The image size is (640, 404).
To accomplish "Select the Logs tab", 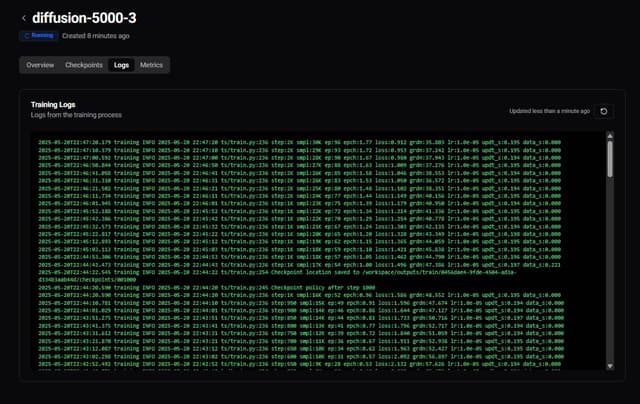I will point(121,65).
